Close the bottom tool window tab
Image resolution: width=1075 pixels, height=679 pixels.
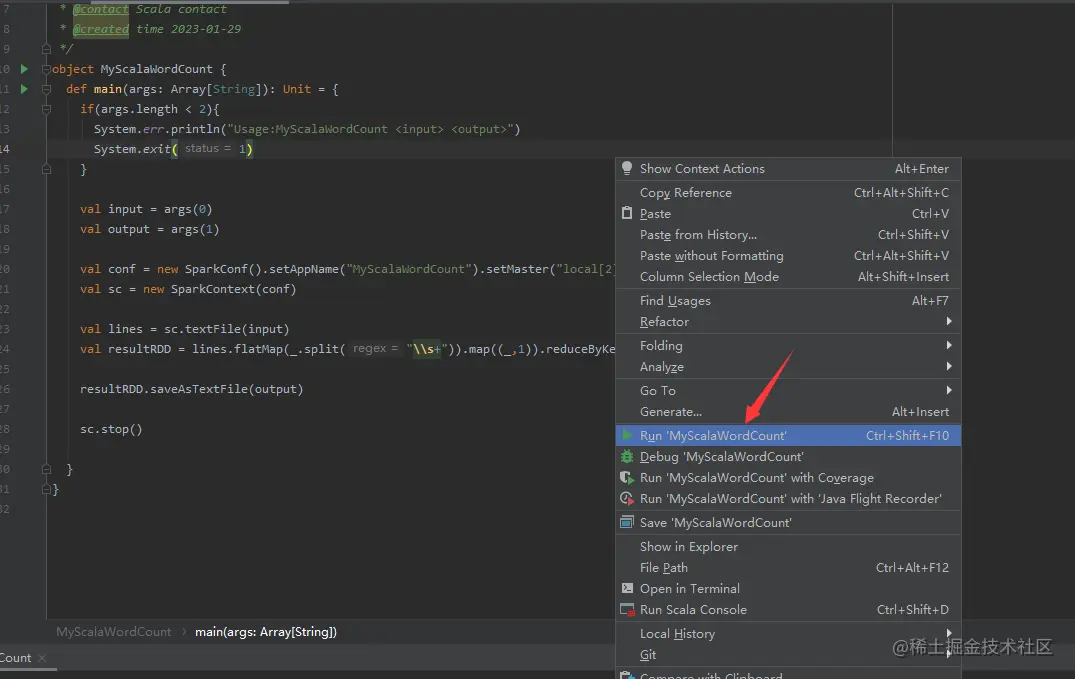[x=42, y=658]
